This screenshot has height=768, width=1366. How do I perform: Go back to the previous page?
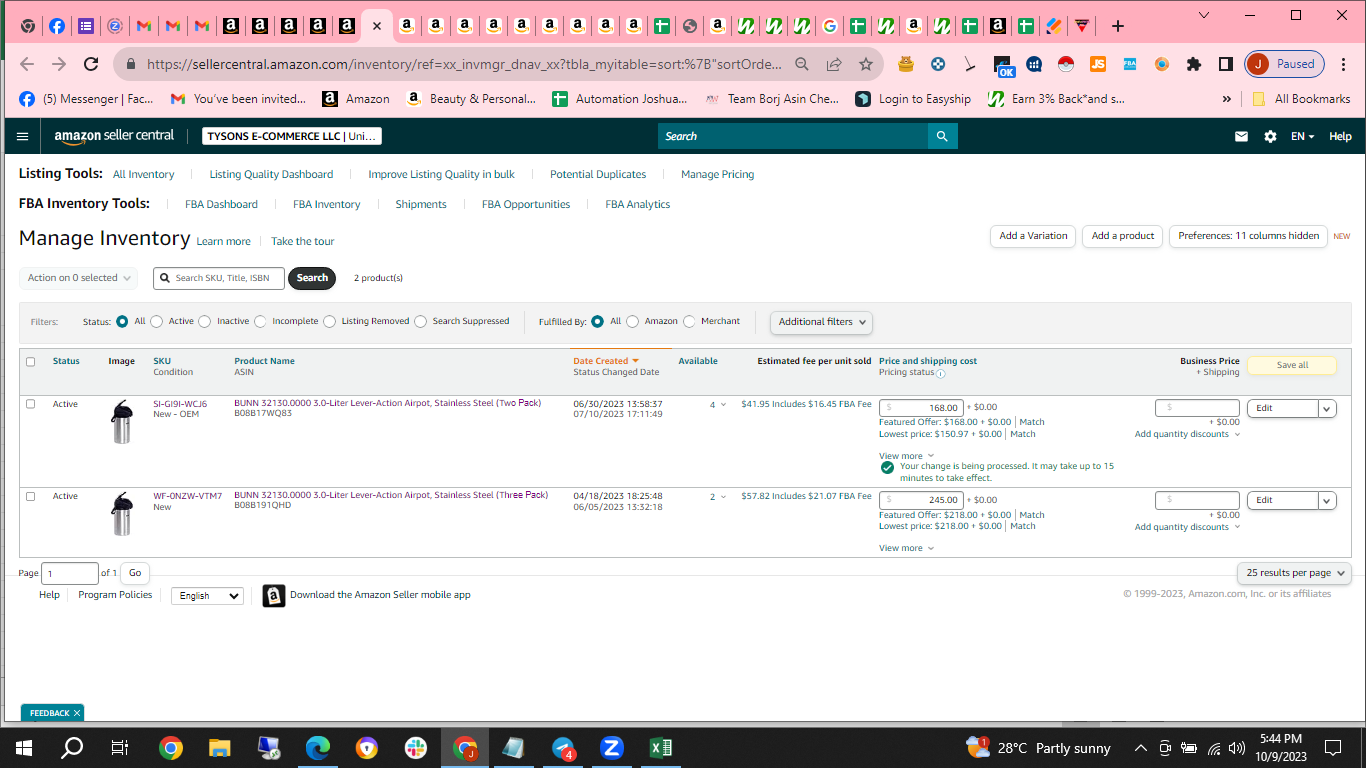pos(27,64)
